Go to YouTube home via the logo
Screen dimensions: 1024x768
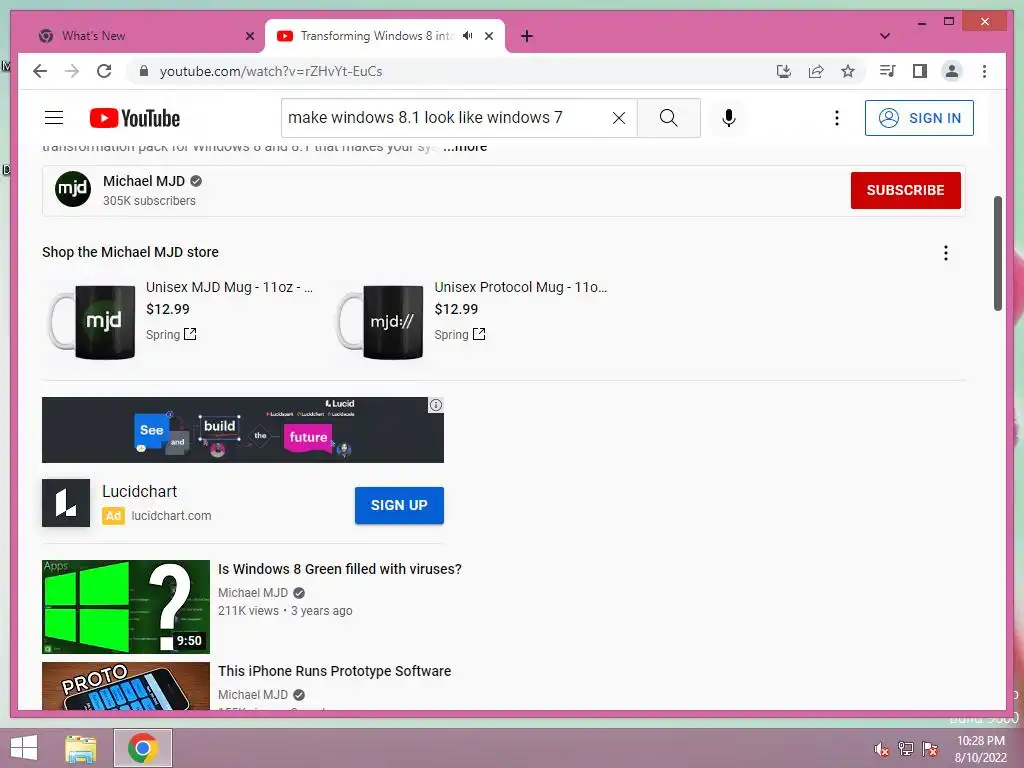pos(135,118)
